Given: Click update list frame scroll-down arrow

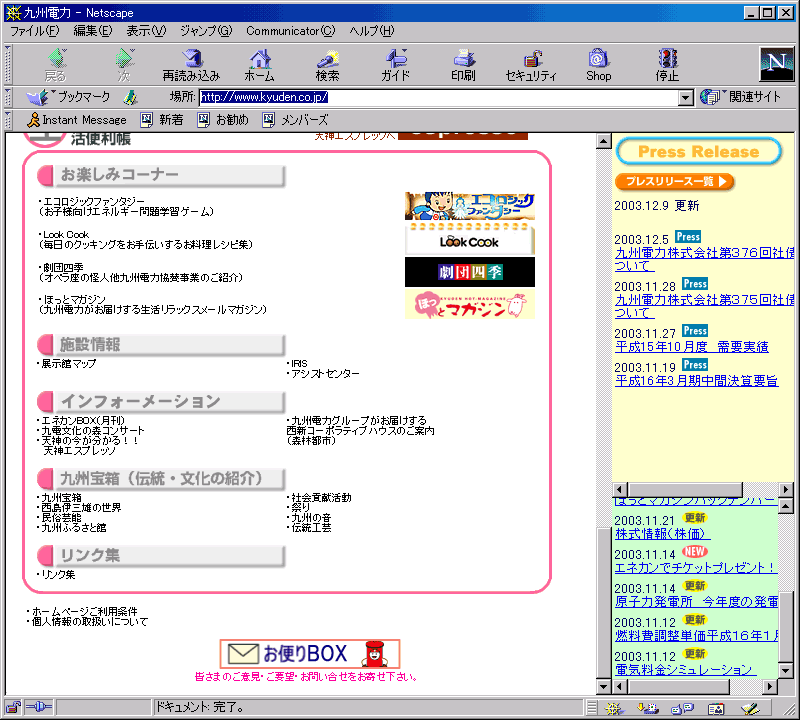Looking at the screenshot, I should (x=786, y=670).
